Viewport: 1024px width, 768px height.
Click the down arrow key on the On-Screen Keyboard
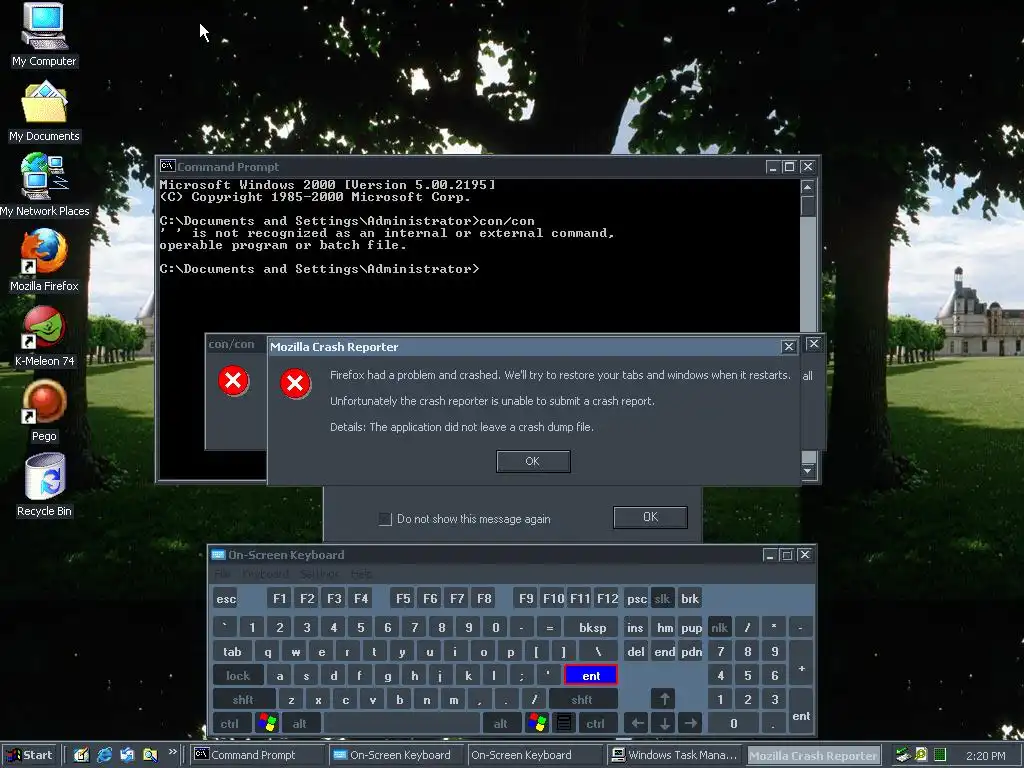pos(664,724)
